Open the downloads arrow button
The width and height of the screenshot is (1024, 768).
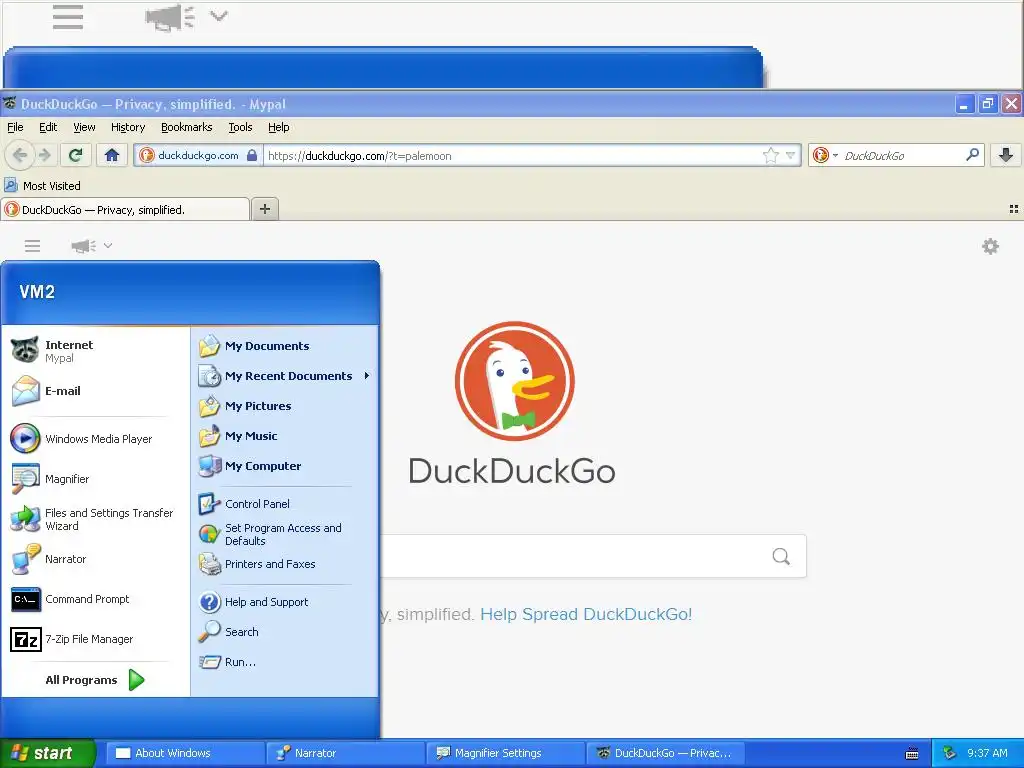point(1006,155)
